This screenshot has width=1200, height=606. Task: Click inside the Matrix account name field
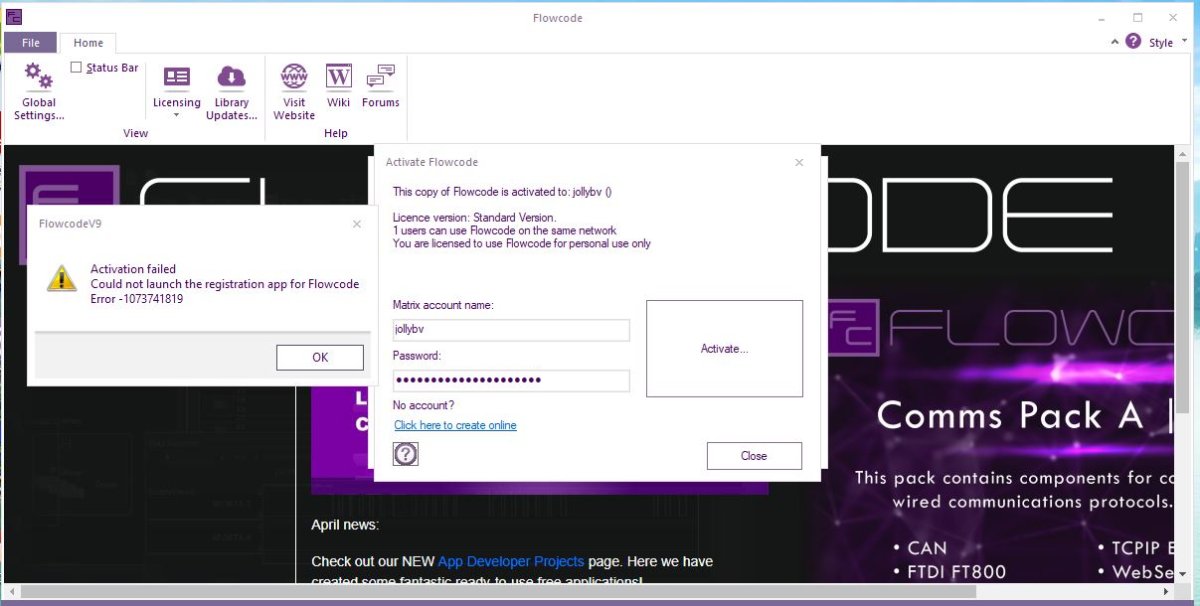tap(511, 330)
